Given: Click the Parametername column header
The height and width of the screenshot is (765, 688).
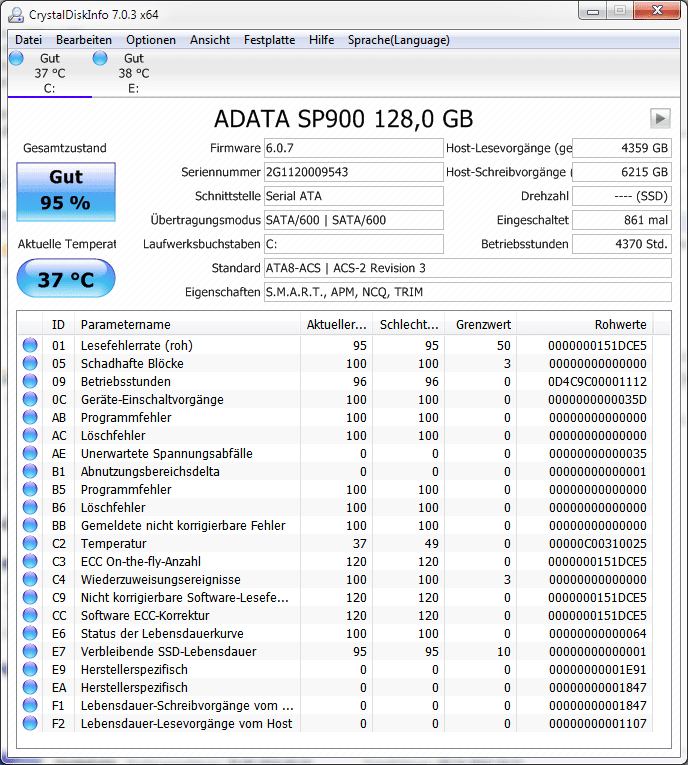Looking at the screenshot, I should [x=187, y=324].
